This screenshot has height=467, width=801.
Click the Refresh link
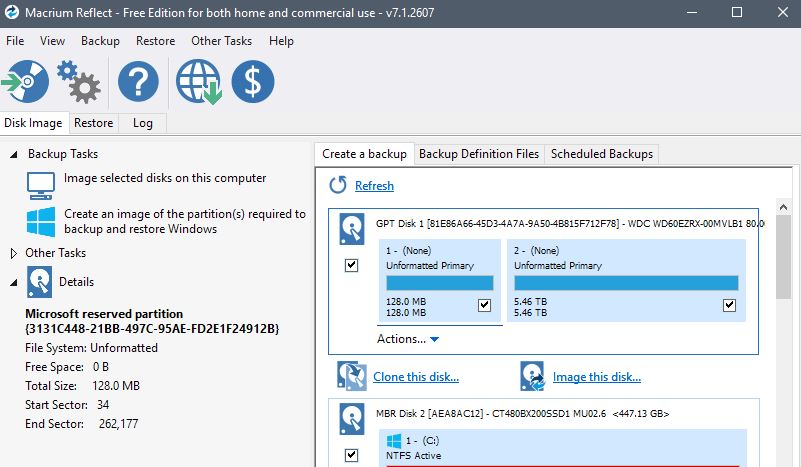[374, 186]
